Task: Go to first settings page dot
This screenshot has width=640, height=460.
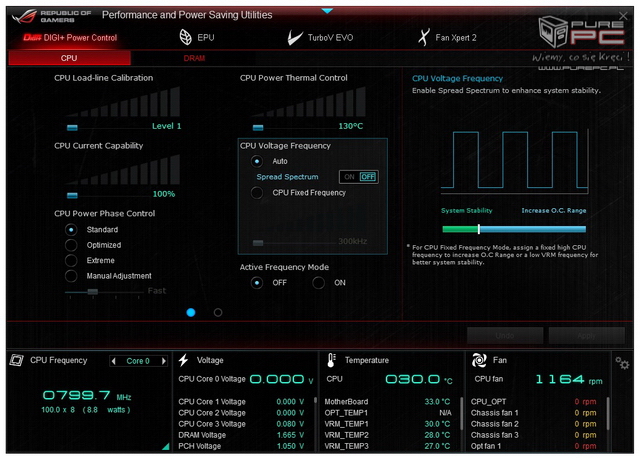Action: click(x=191, y=312)
